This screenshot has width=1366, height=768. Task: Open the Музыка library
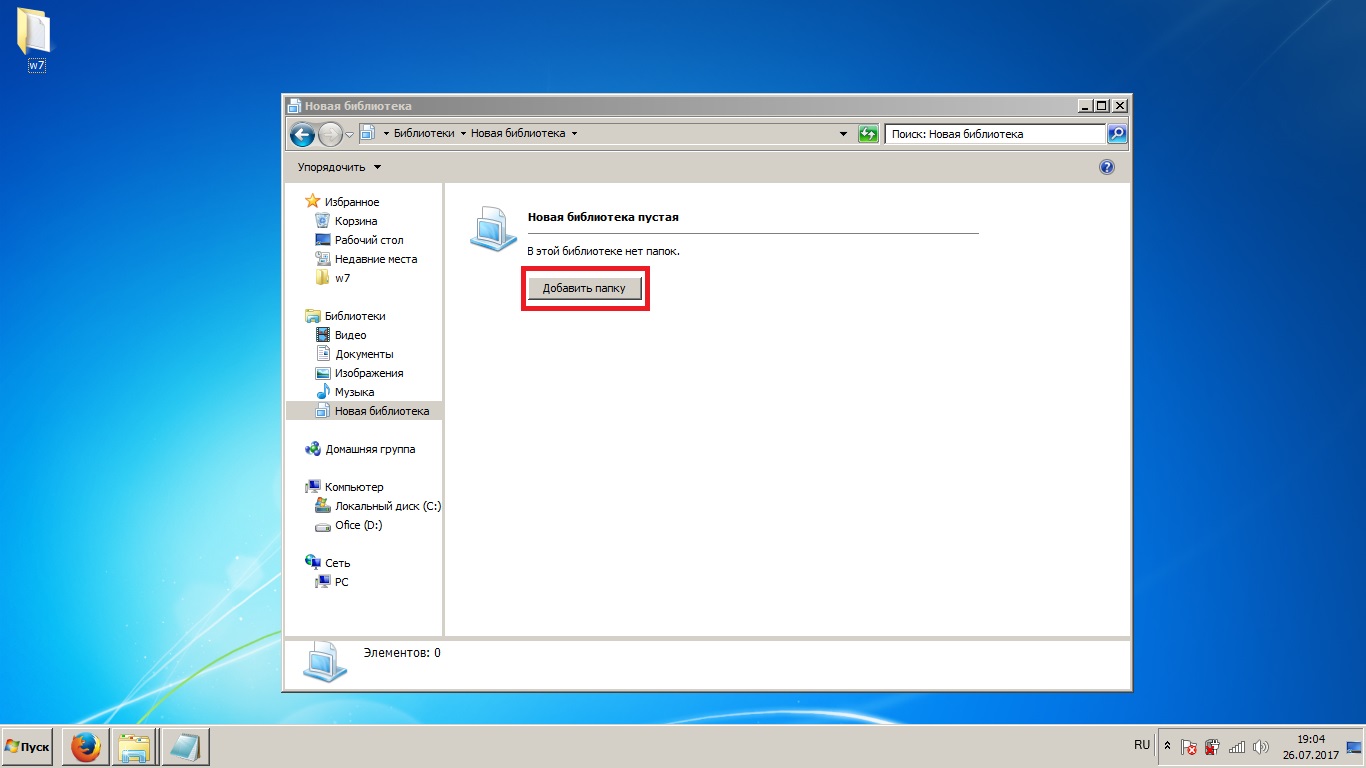354,392
